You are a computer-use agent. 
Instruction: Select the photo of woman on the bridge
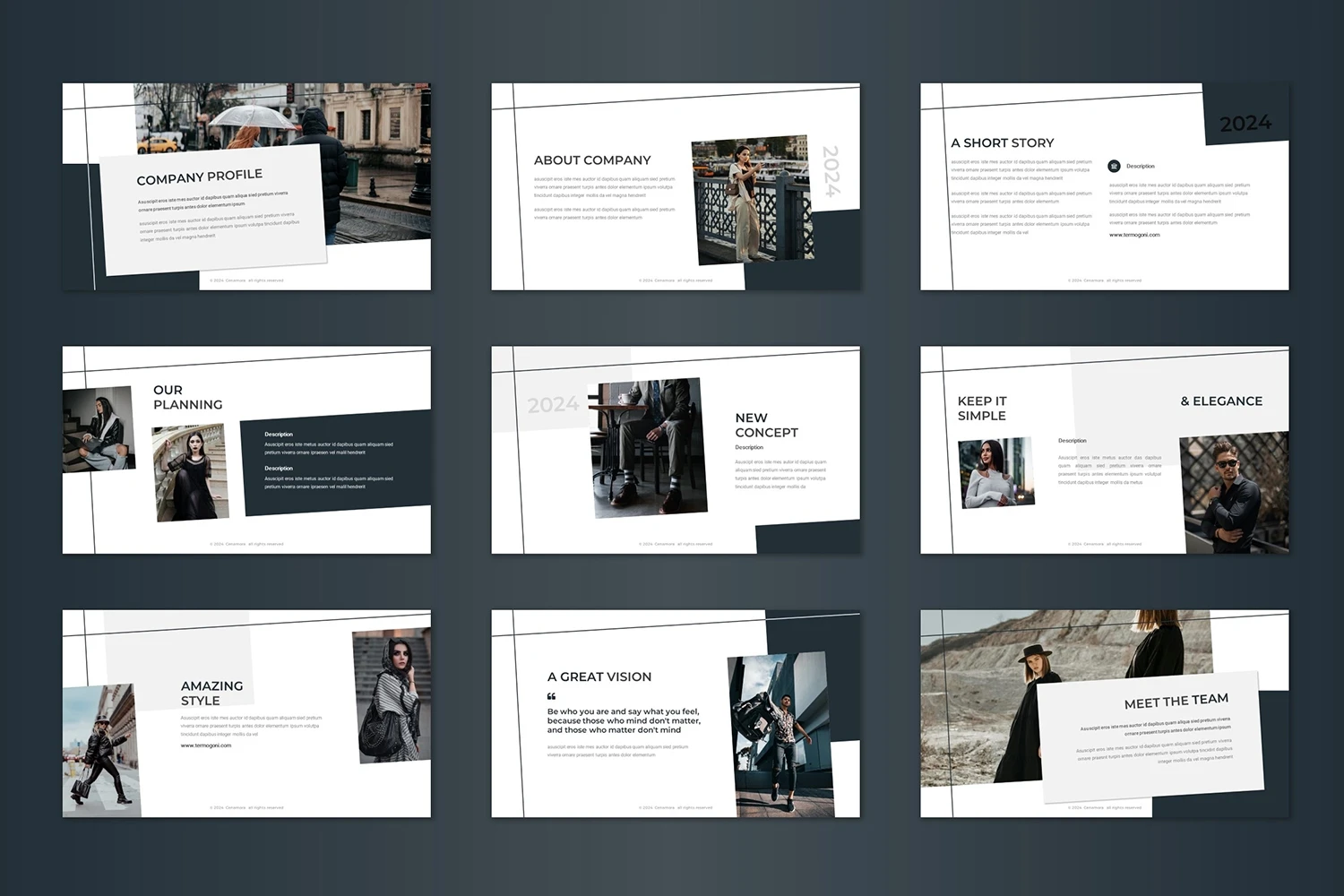click(751, 199)
